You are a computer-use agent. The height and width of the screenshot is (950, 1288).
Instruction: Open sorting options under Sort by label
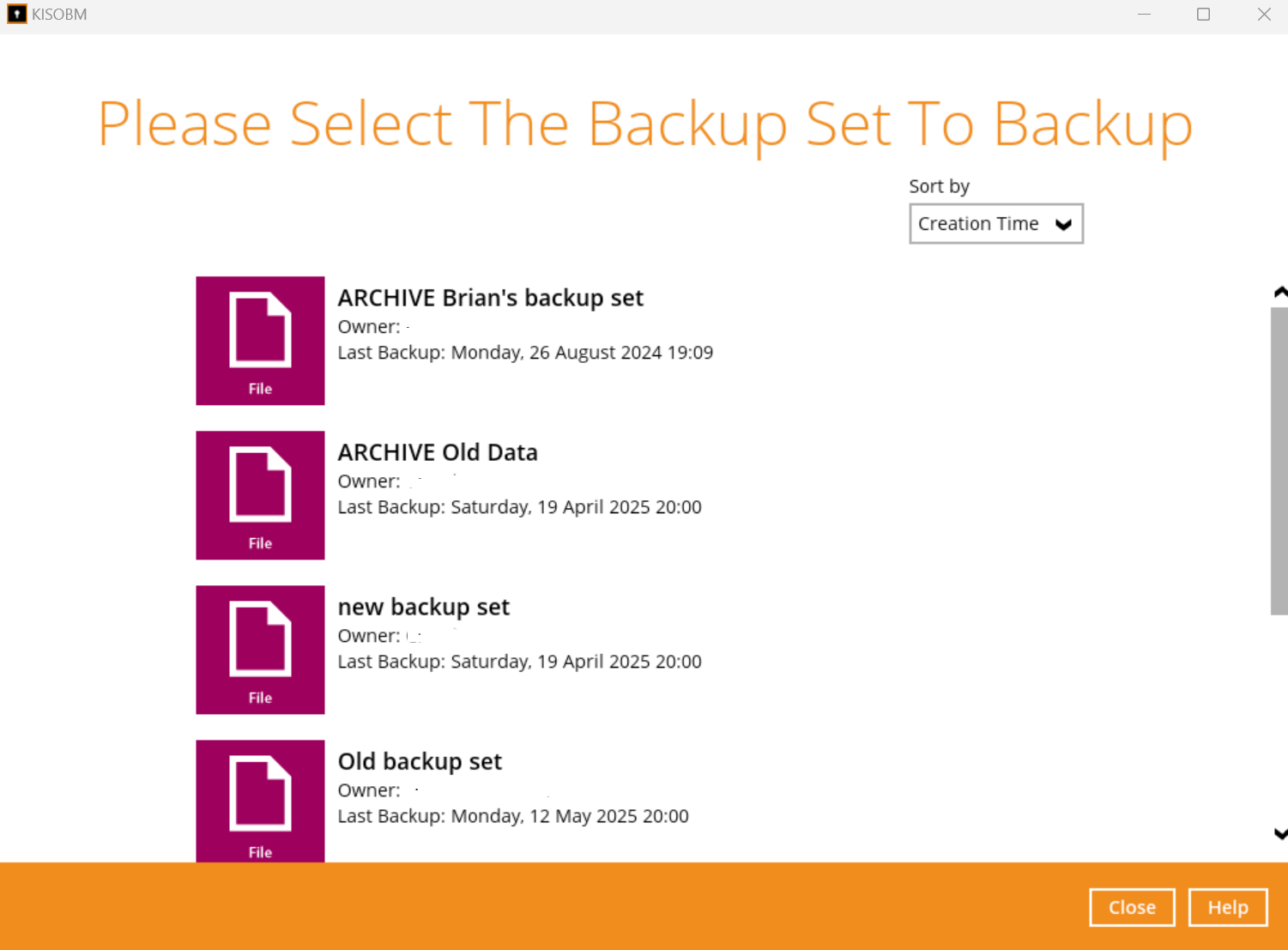coord(995,223)
